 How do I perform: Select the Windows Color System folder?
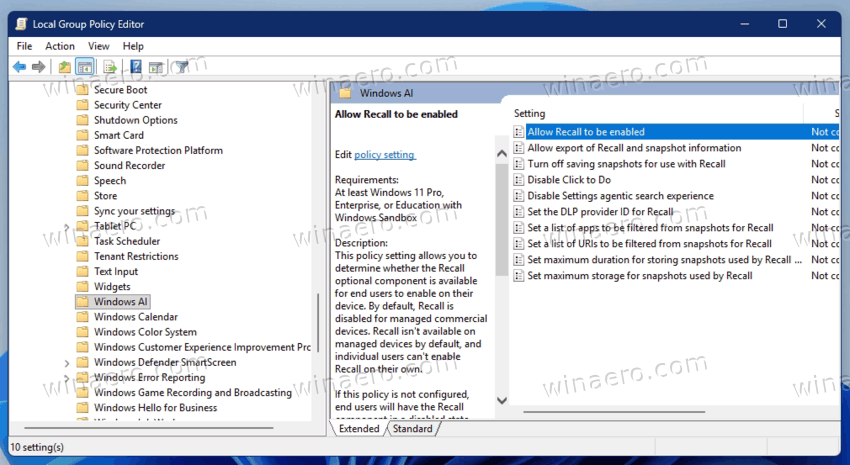145,332
